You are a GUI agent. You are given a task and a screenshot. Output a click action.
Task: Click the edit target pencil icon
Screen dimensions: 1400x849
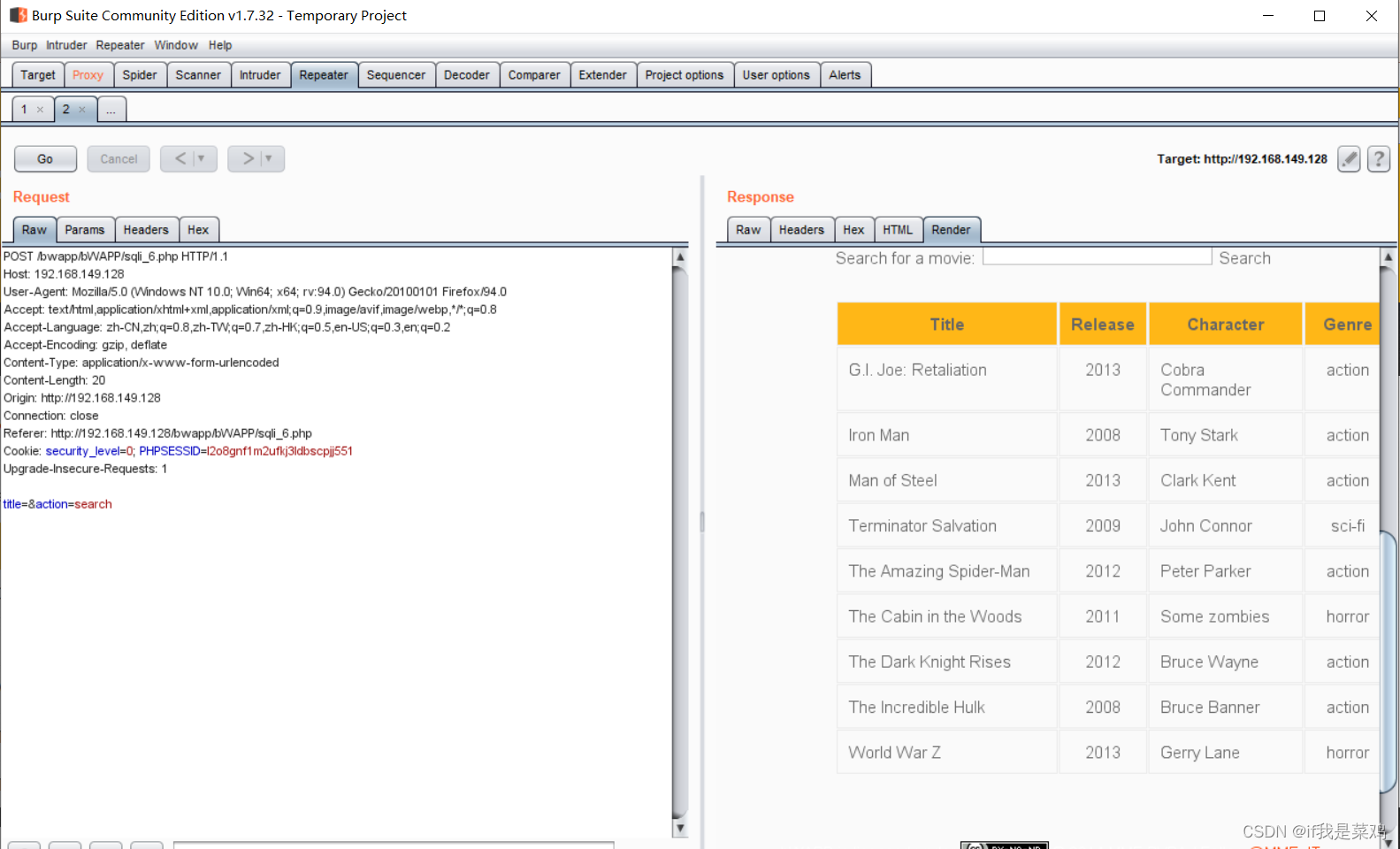click(1349, 159)
